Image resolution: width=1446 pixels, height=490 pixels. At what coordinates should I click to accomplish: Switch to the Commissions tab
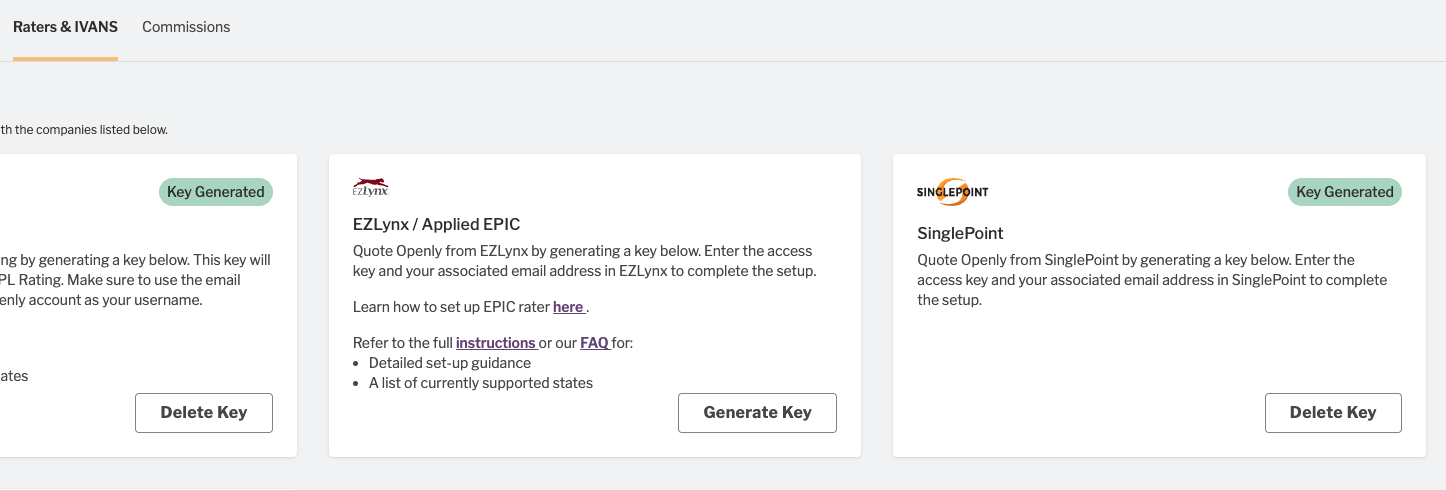[186, 27]
